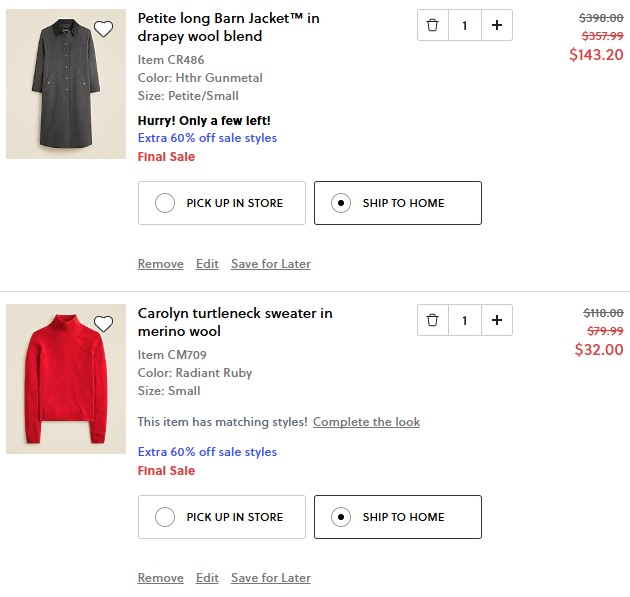Click the trash icon for the turtleneck sweater

[x=432, y=320]
